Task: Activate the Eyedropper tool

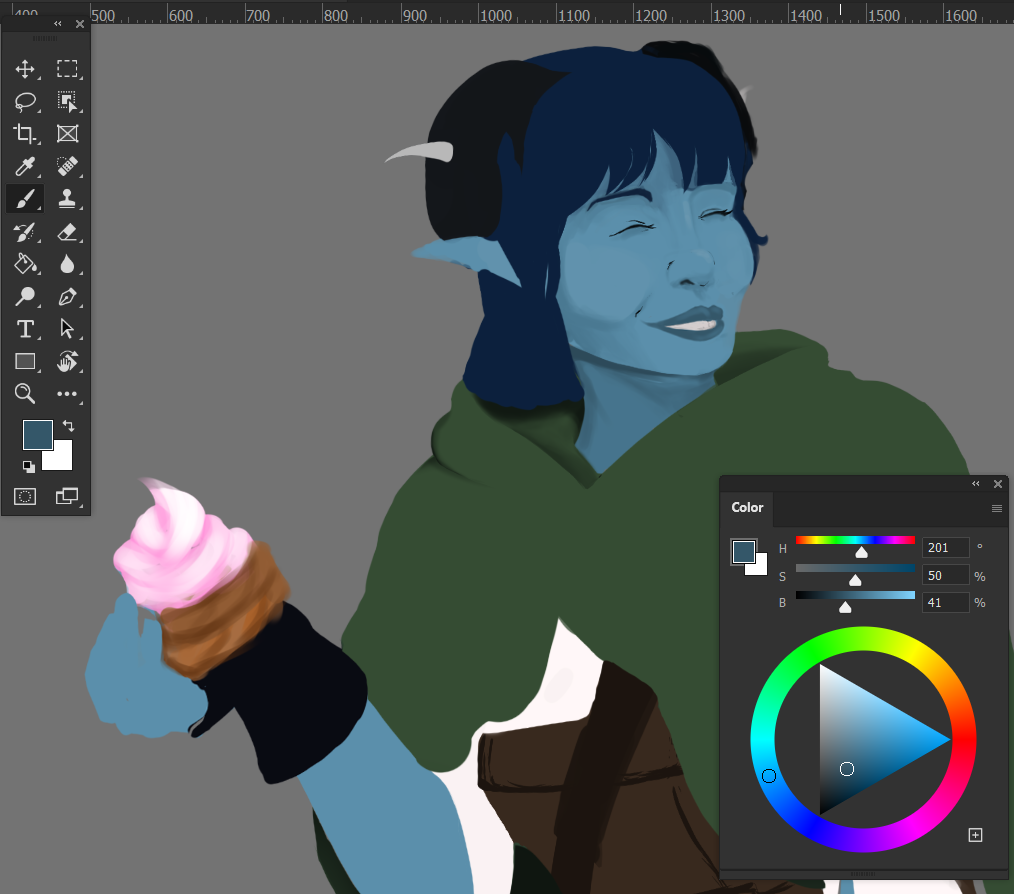Action: click(x=25, y=166)
